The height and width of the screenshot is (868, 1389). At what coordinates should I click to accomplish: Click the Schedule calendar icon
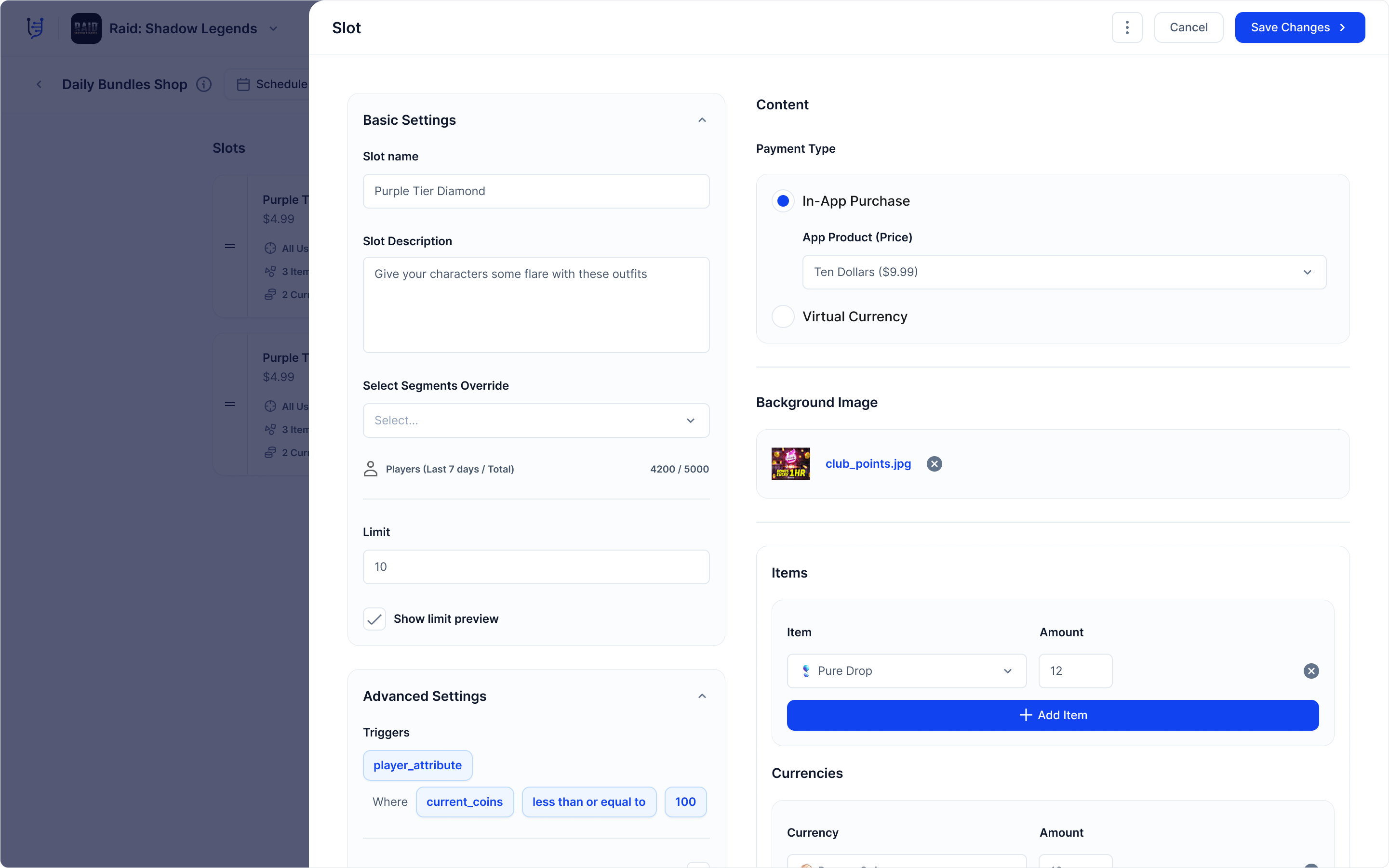pos(243,84)
